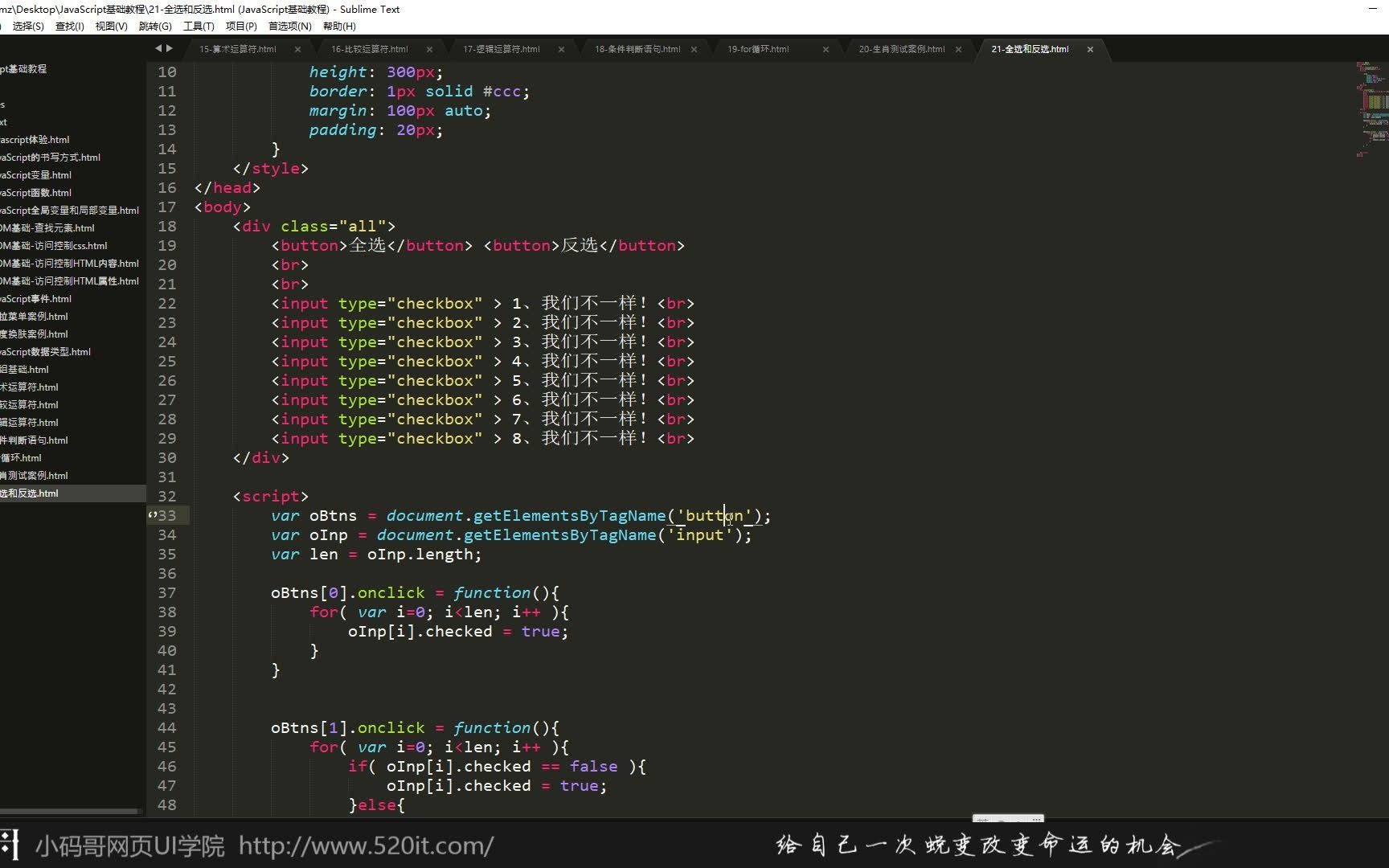Select the active 21-全选和反选.html tab

1030,49
